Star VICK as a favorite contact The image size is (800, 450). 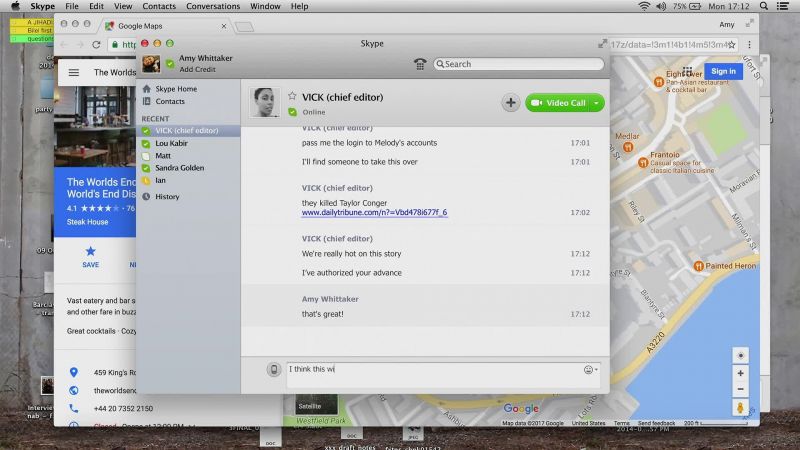click(x=292, y=96)
